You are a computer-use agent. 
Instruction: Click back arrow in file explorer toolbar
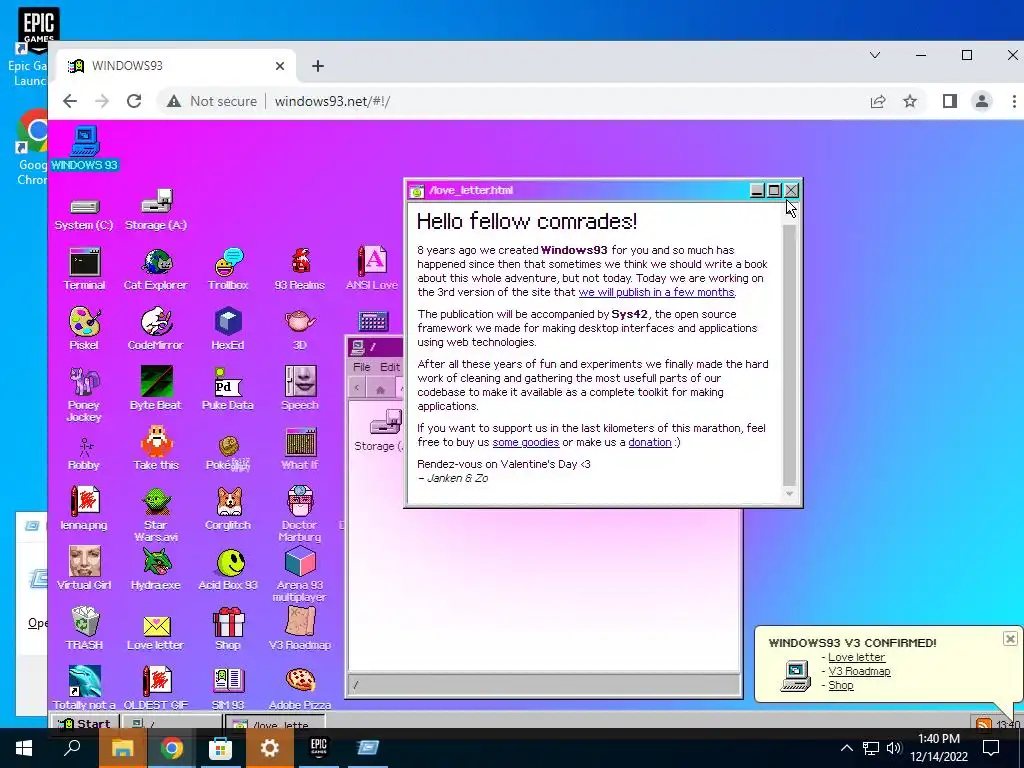357,389
